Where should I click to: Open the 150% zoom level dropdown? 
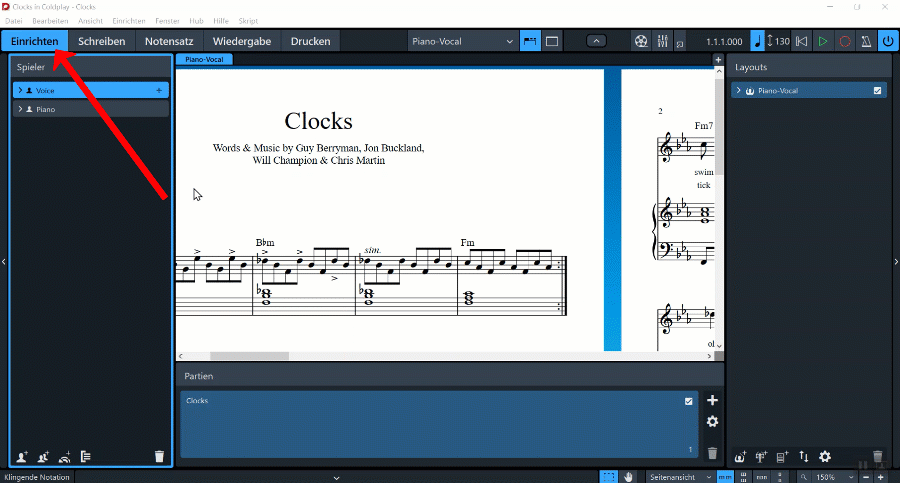(x=834, y=477)
